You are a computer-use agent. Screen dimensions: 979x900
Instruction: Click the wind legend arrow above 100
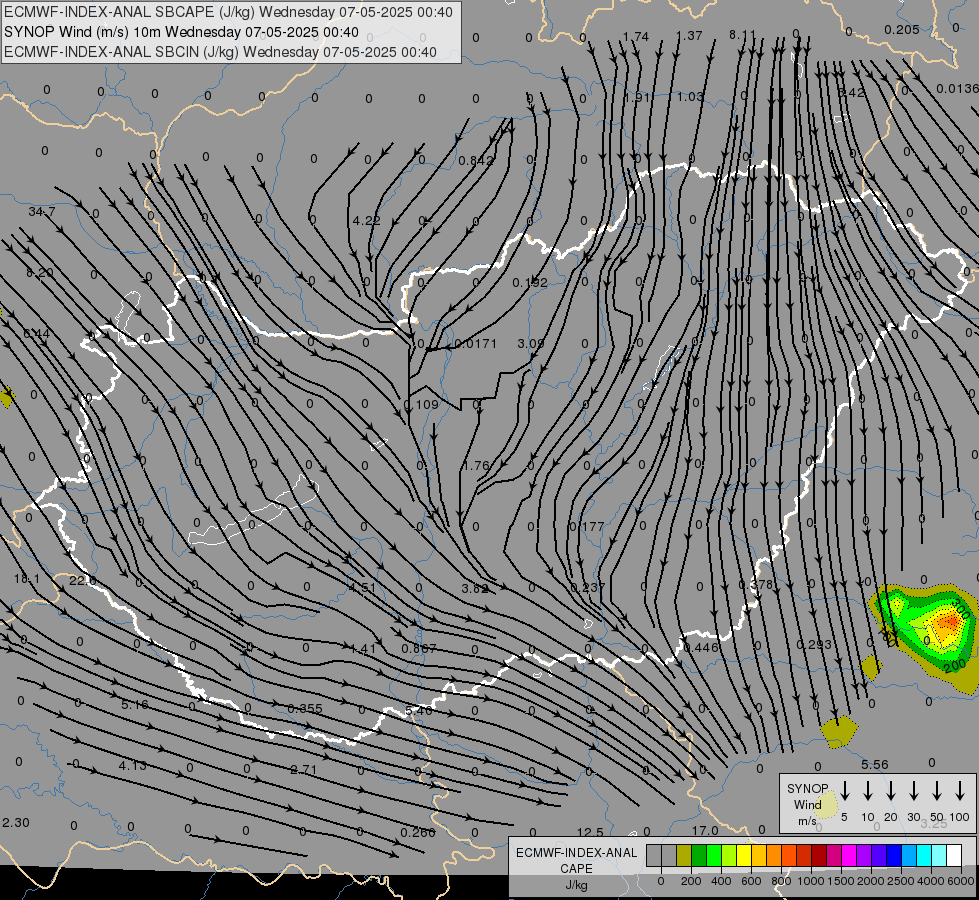960,791
